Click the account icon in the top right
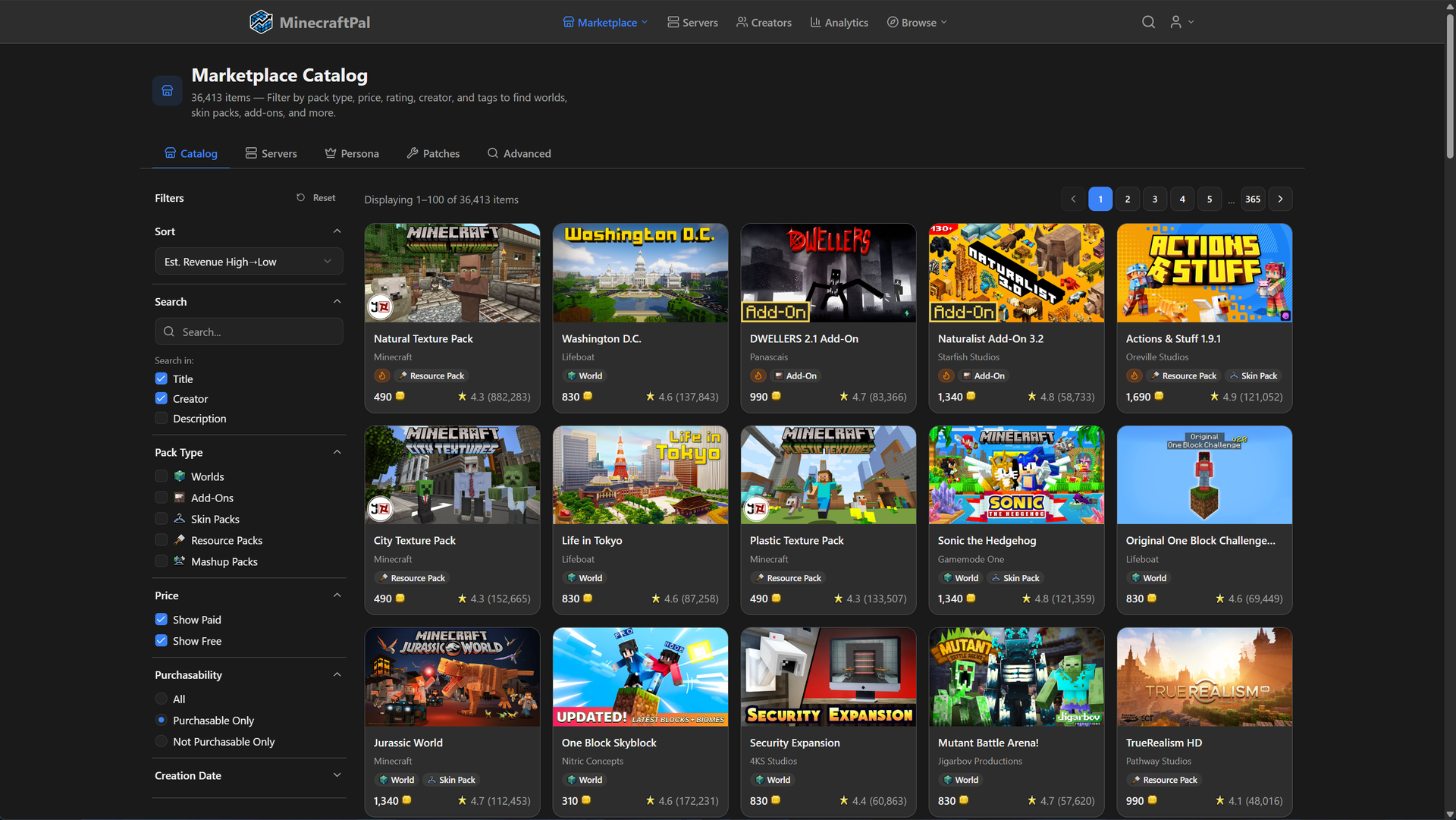The height and width of the screenshot is (820, 1456). [x=1175, y=22]
